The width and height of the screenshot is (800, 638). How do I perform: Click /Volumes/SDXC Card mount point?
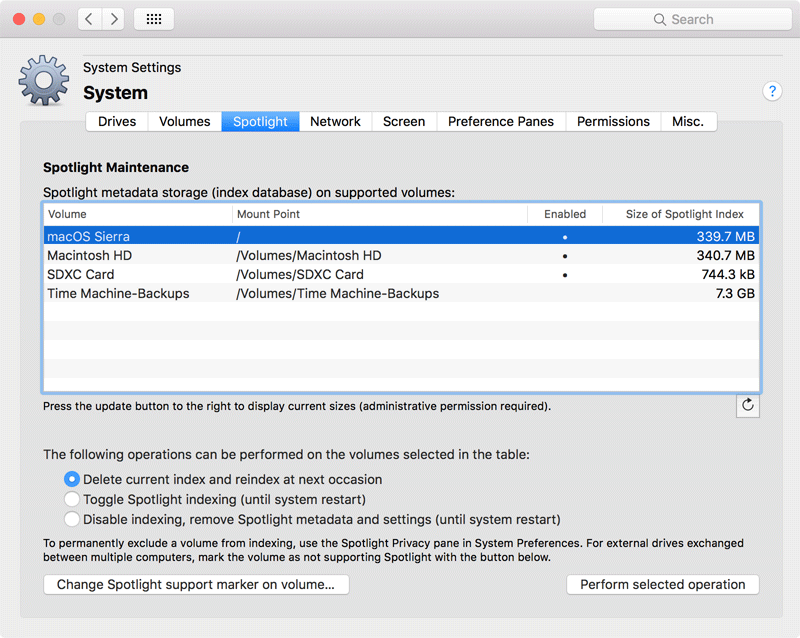(x=300, y=275)
